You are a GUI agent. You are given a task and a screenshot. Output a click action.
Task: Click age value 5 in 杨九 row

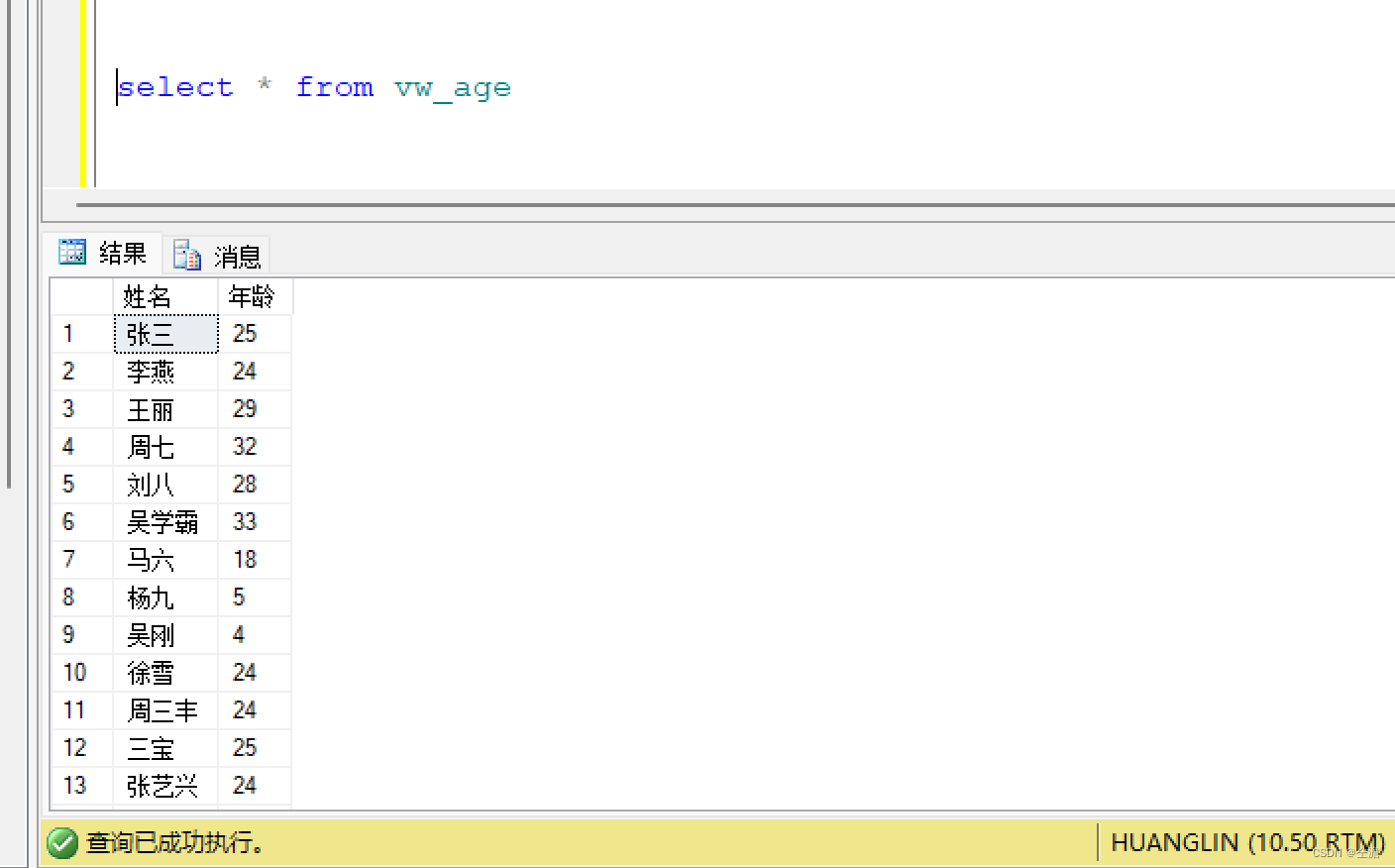tap(255, 597)
